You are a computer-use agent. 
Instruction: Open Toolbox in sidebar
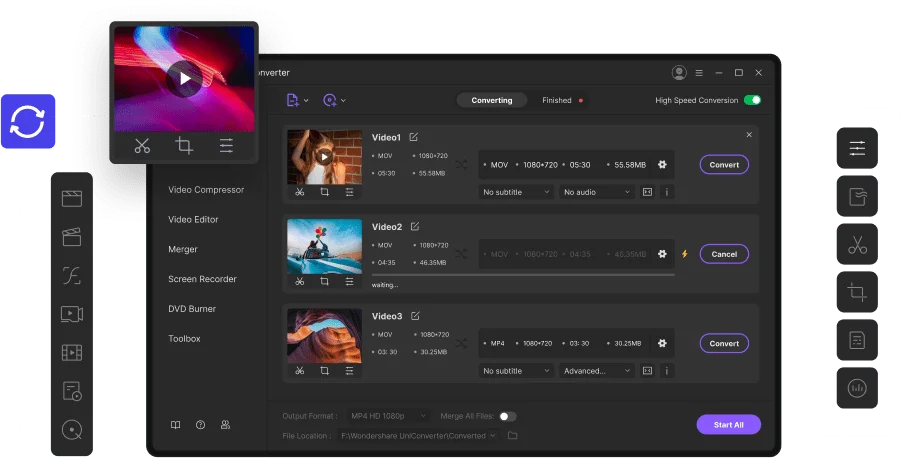(185, 339)
